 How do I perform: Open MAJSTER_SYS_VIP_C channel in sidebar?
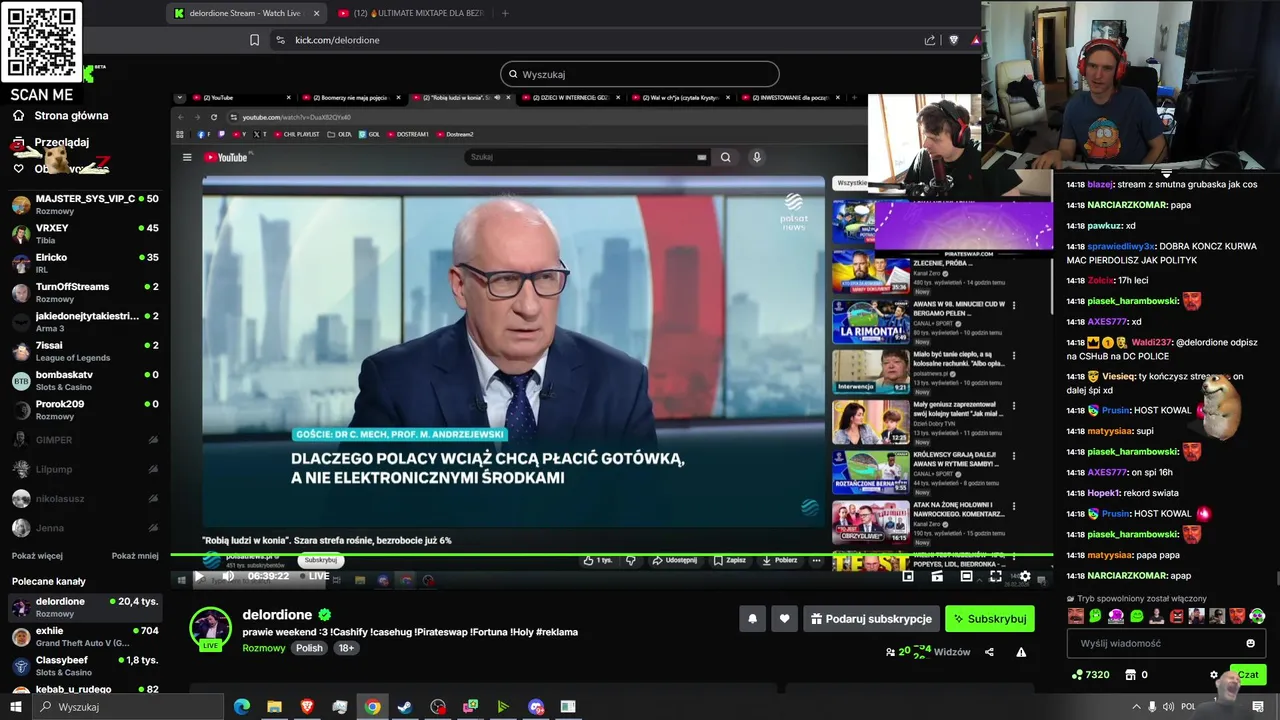pyautogui.click(x=85, y=205)
